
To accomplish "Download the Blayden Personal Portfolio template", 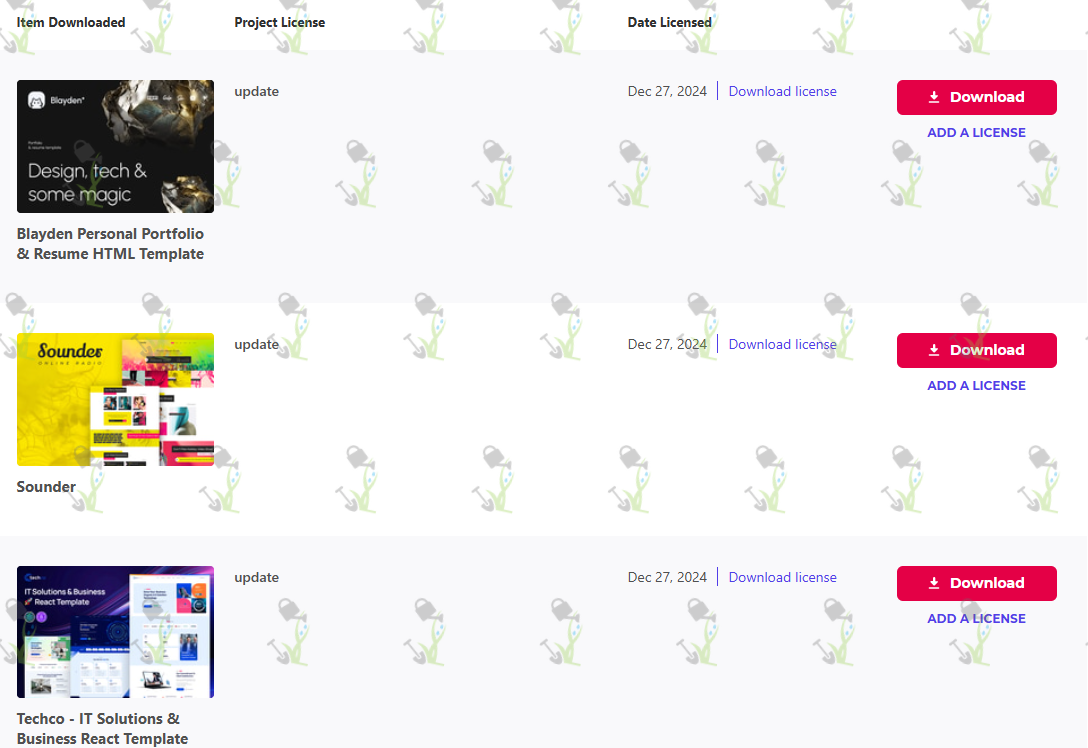I will point(976,97).
